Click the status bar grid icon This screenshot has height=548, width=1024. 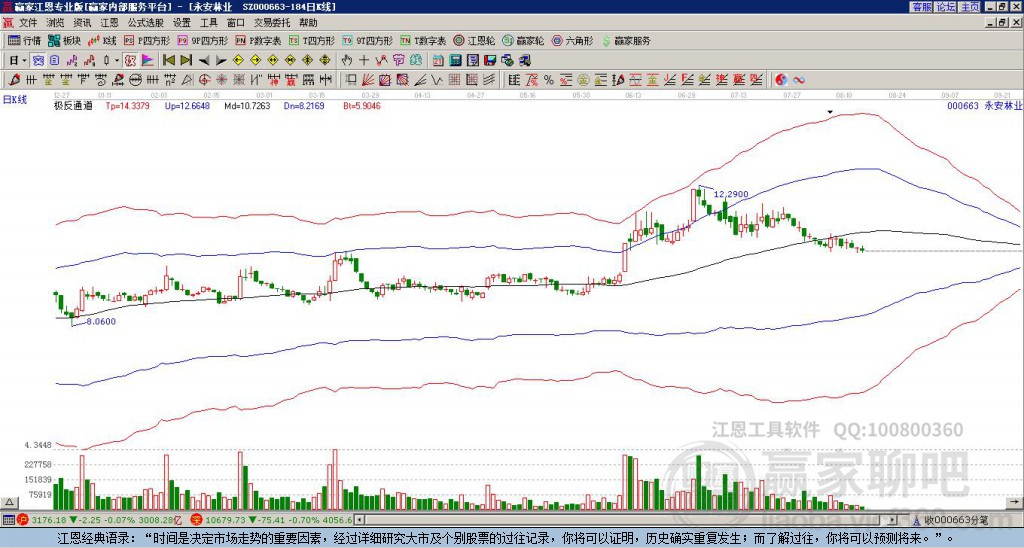[8, 520]
